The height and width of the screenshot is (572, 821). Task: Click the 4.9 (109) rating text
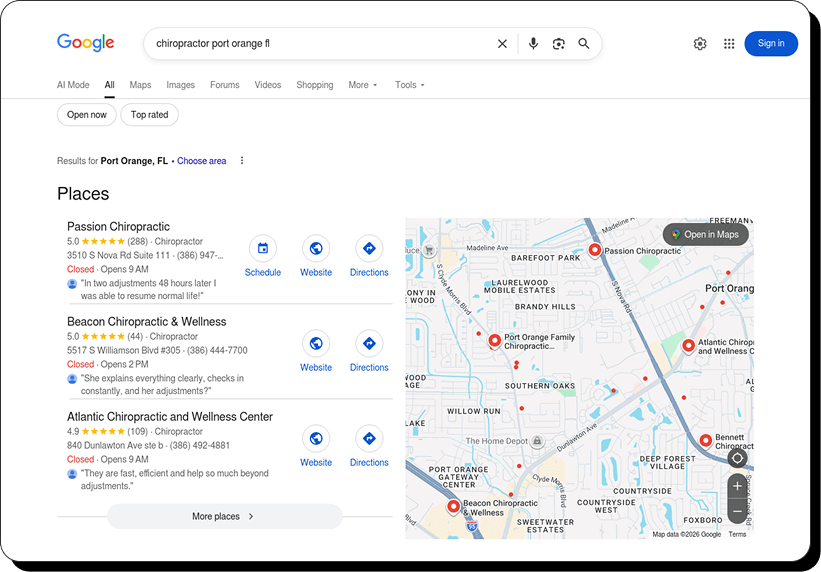tap(109, 432)
